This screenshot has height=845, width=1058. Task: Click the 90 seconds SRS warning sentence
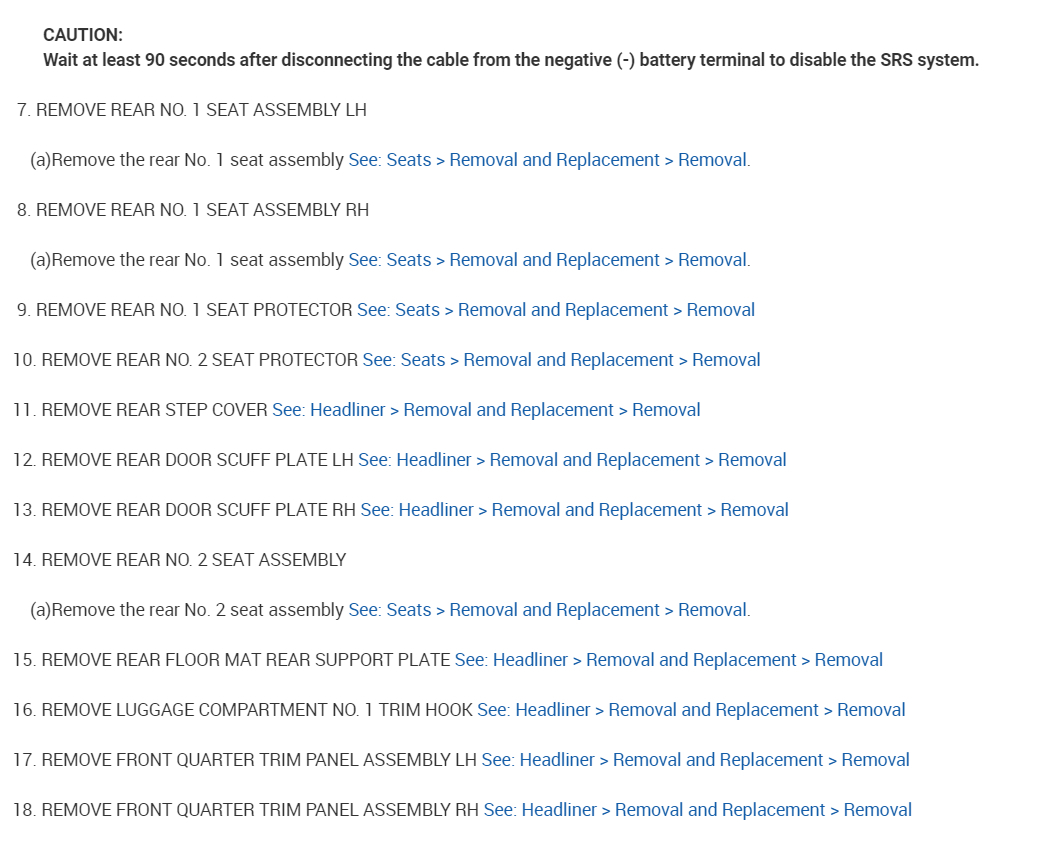(x=510, y=60)
